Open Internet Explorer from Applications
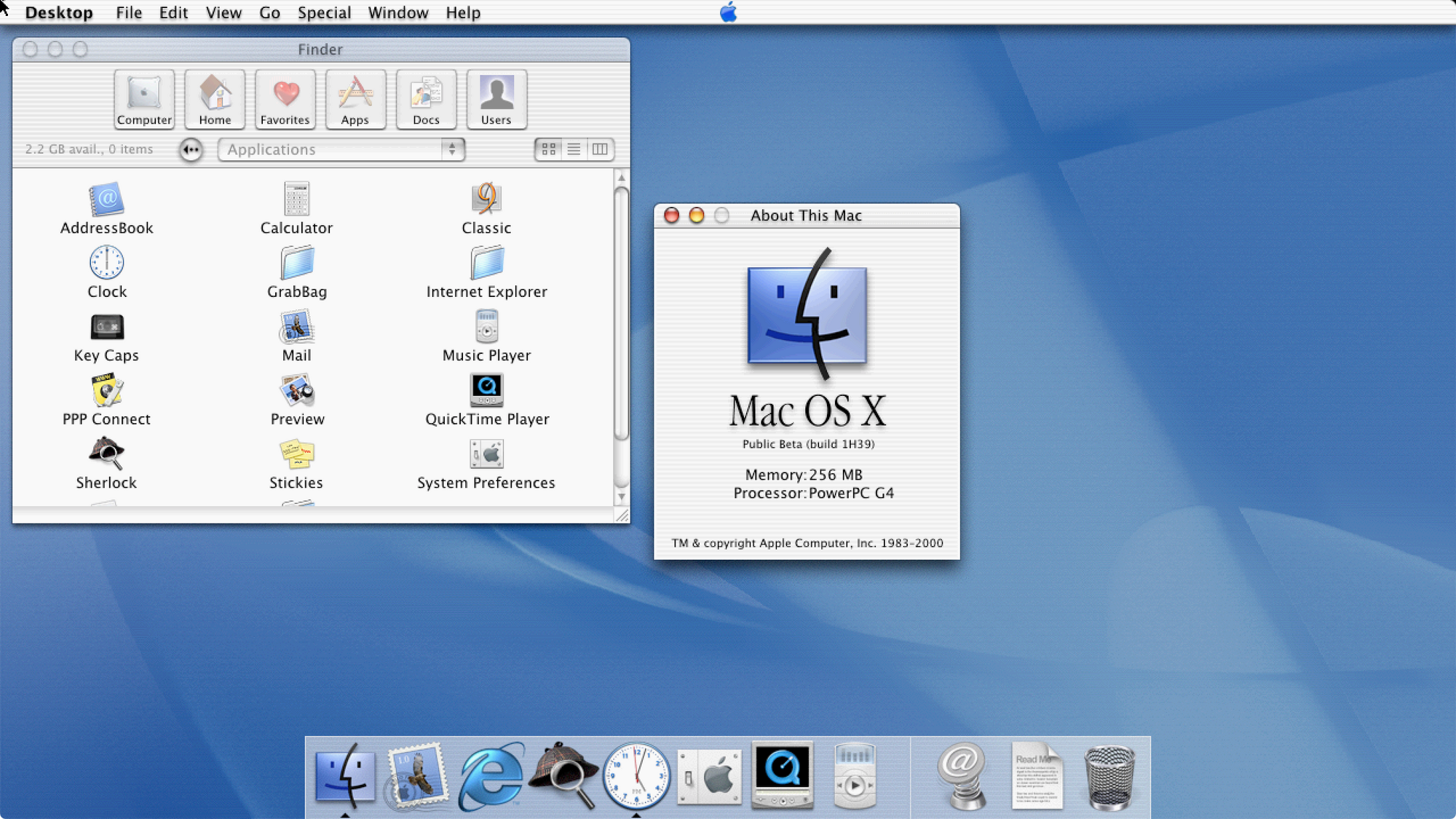Viewport: 1456px width, 819px height. pos(486,266)
